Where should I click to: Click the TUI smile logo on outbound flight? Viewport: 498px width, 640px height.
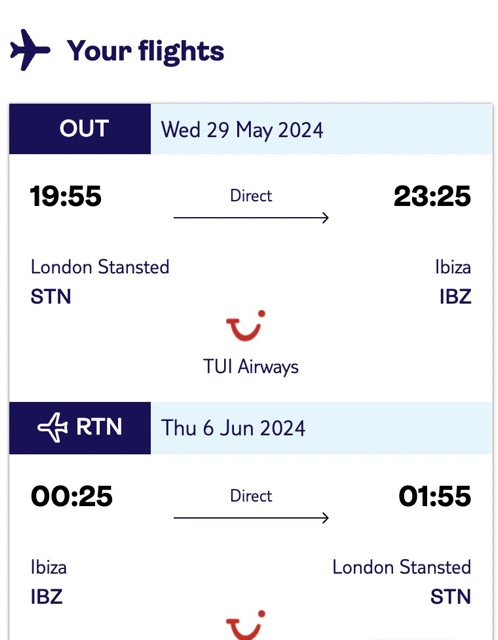coord(246,326)
